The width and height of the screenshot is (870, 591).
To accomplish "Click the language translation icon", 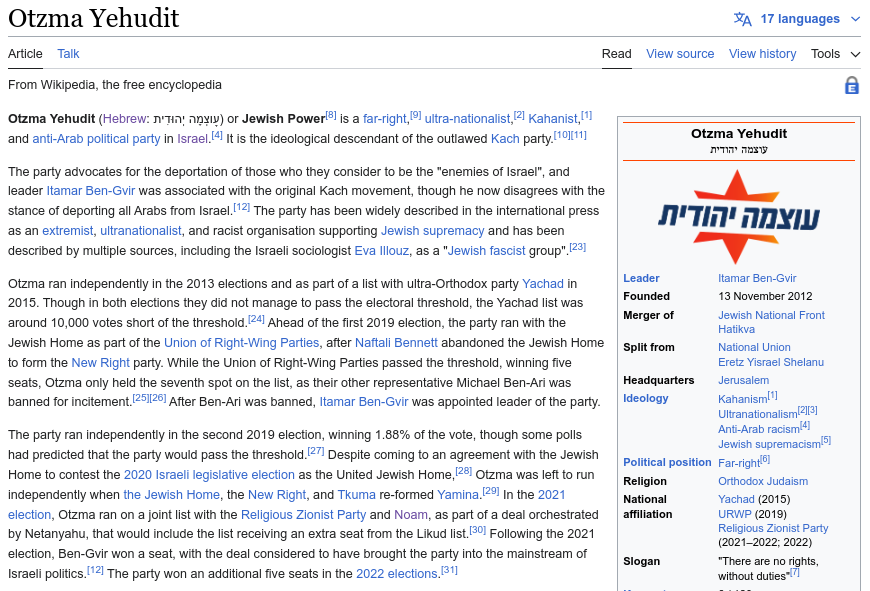I will 742,19.
